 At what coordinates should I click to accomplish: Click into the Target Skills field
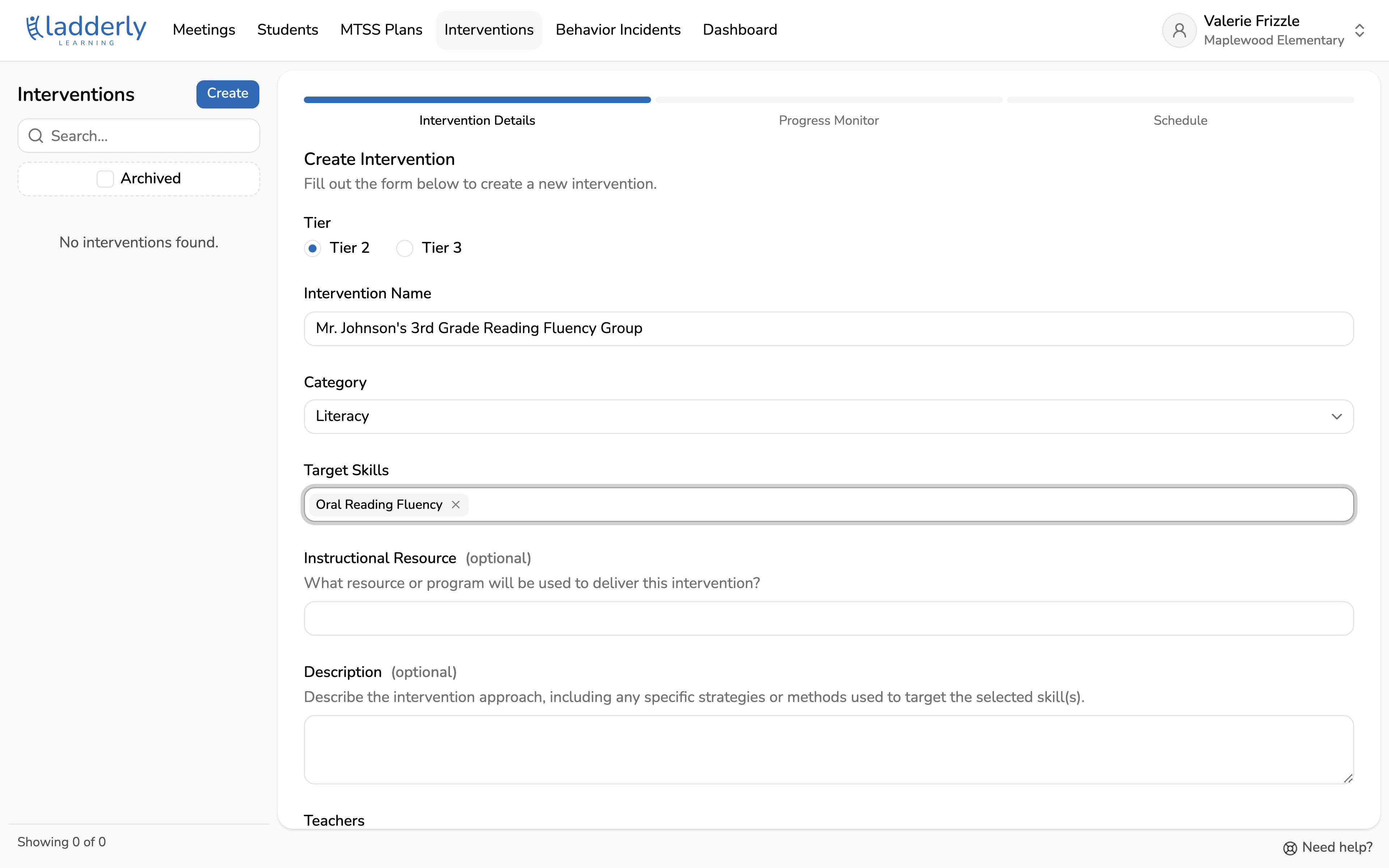coord(828,505)
